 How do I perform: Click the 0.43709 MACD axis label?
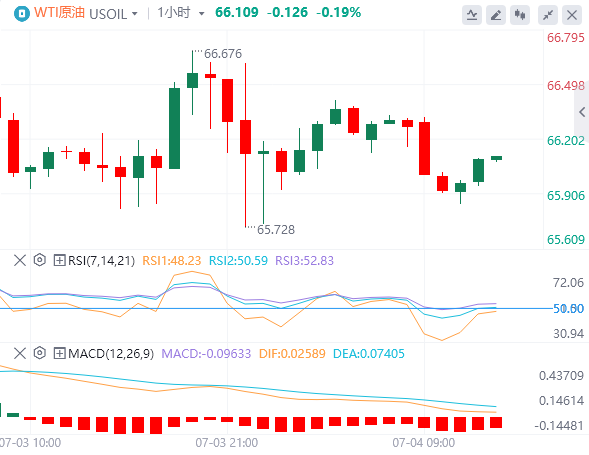561,376
